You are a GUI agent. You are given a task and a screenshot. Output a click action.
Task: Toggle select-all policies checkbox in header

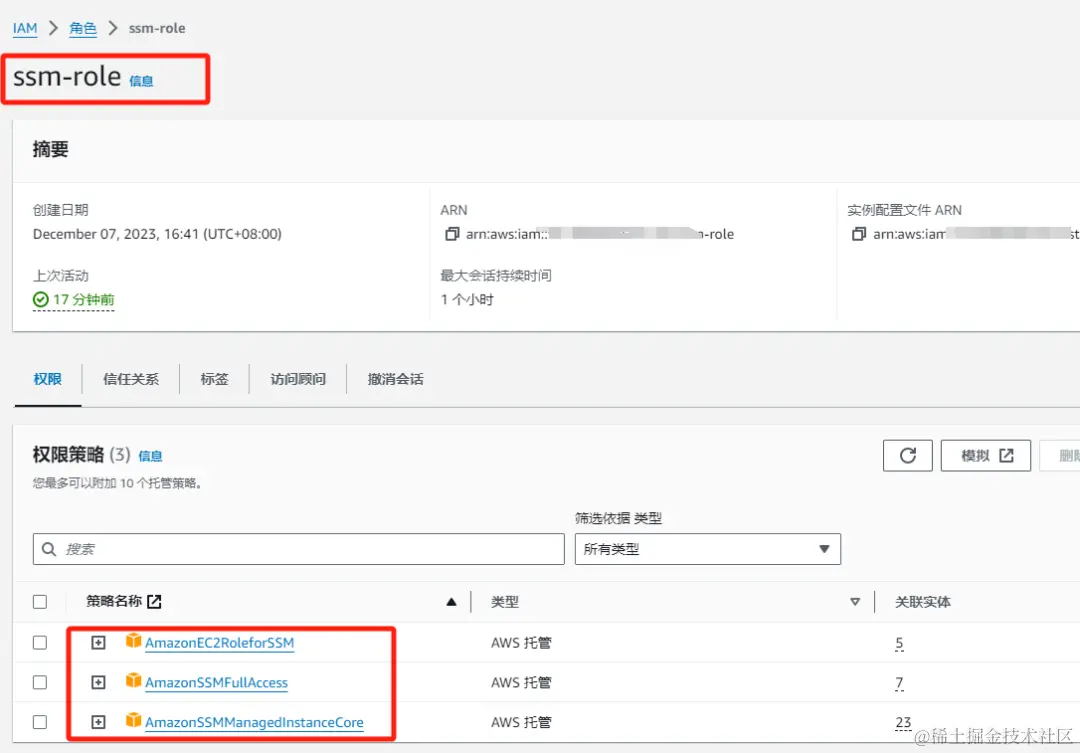pos(40,602)
